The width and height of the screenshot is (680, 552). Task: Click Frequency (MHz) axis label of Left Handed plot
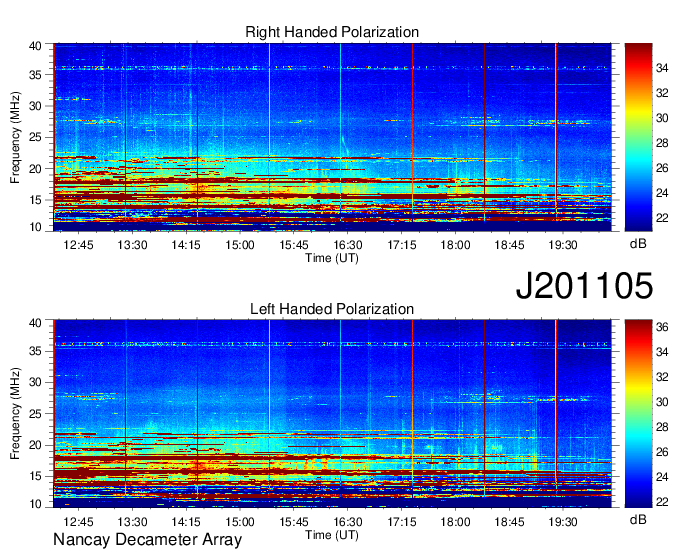pos(15,414)
